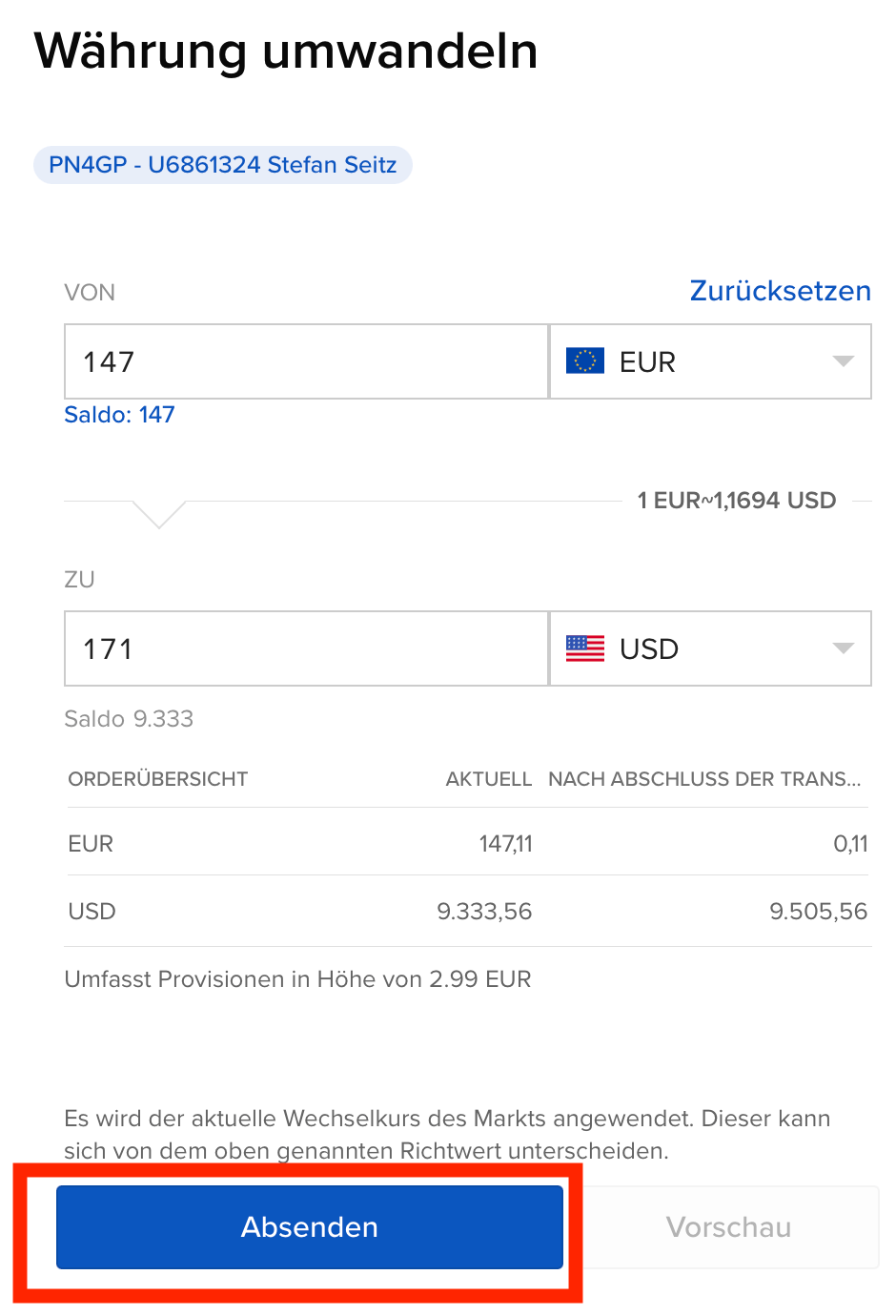The width and height of the screenshot is (896, 1316).
Task: Expand the source currency EUR selector
Action: [x=710, y=361]
